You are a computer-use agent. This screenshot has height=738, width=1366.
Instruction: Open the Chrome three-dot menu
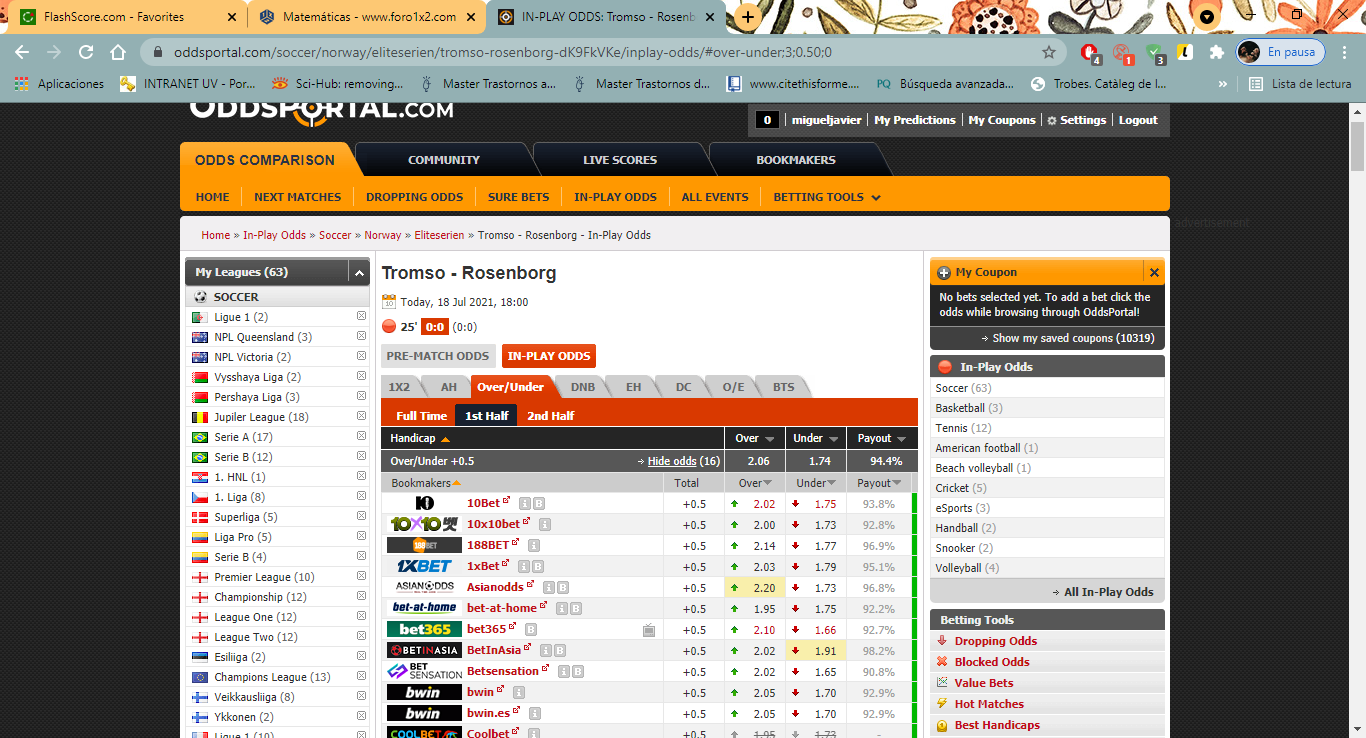[1343, 52]
